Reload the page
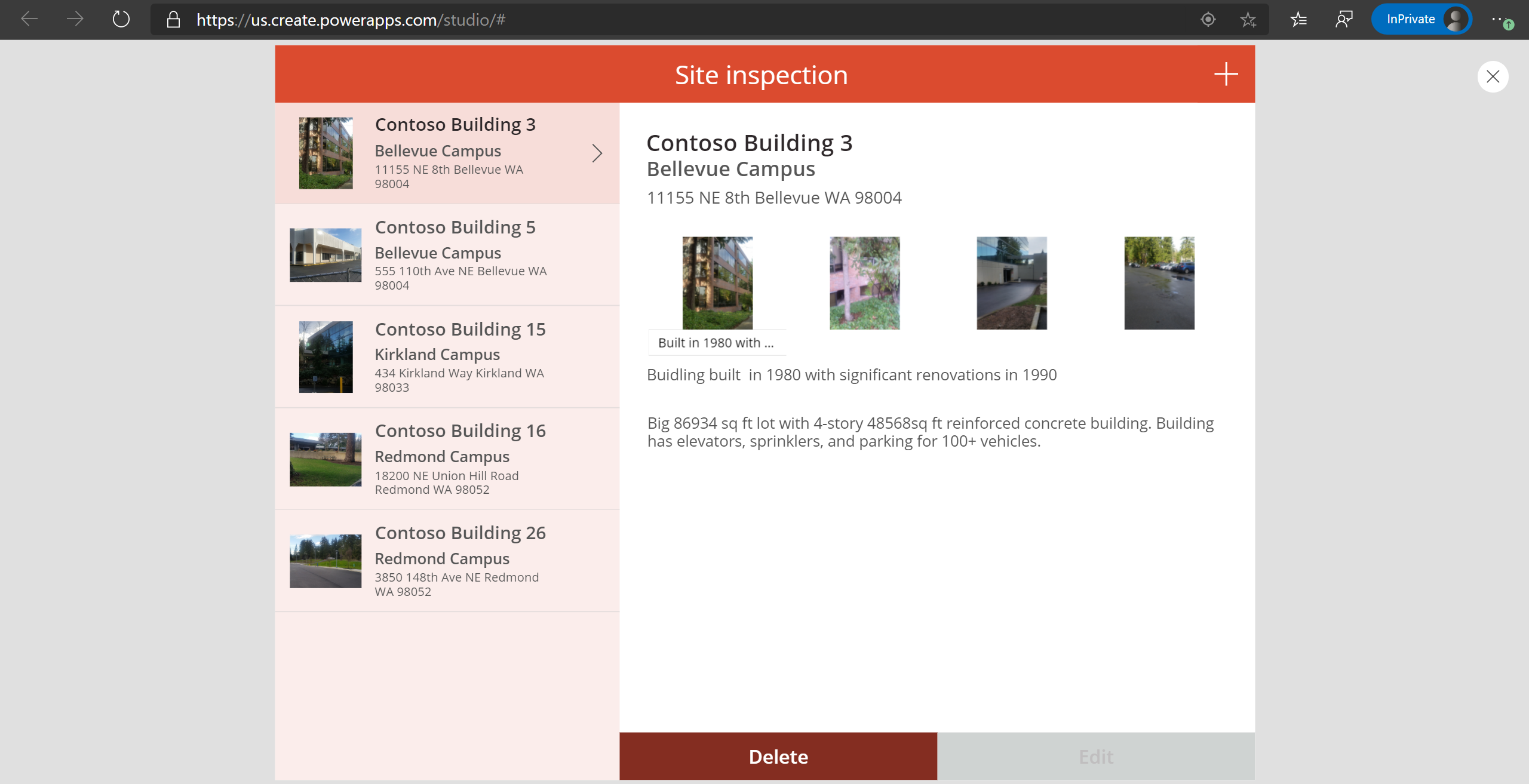The width and height of the screenshot is (1529, 784). tap(121, 19)
